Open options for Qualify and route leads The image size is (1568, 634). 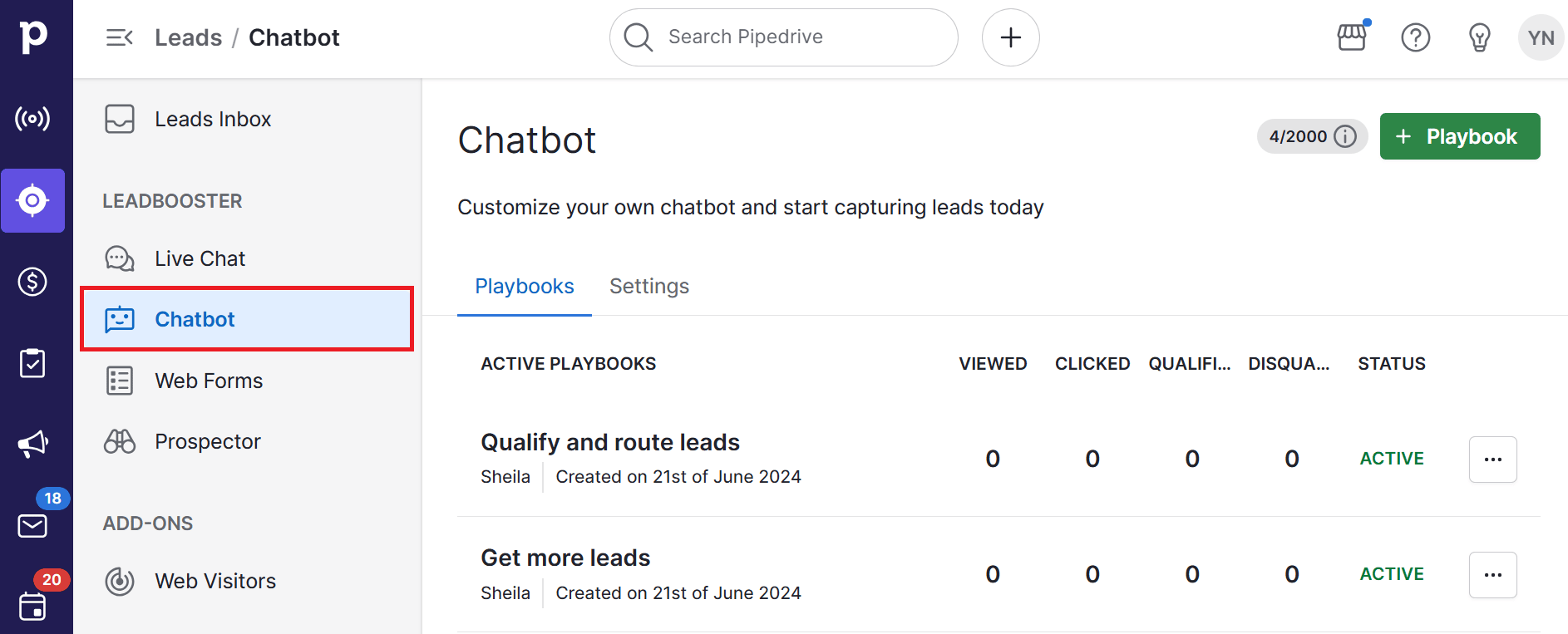click(1493, 460)
